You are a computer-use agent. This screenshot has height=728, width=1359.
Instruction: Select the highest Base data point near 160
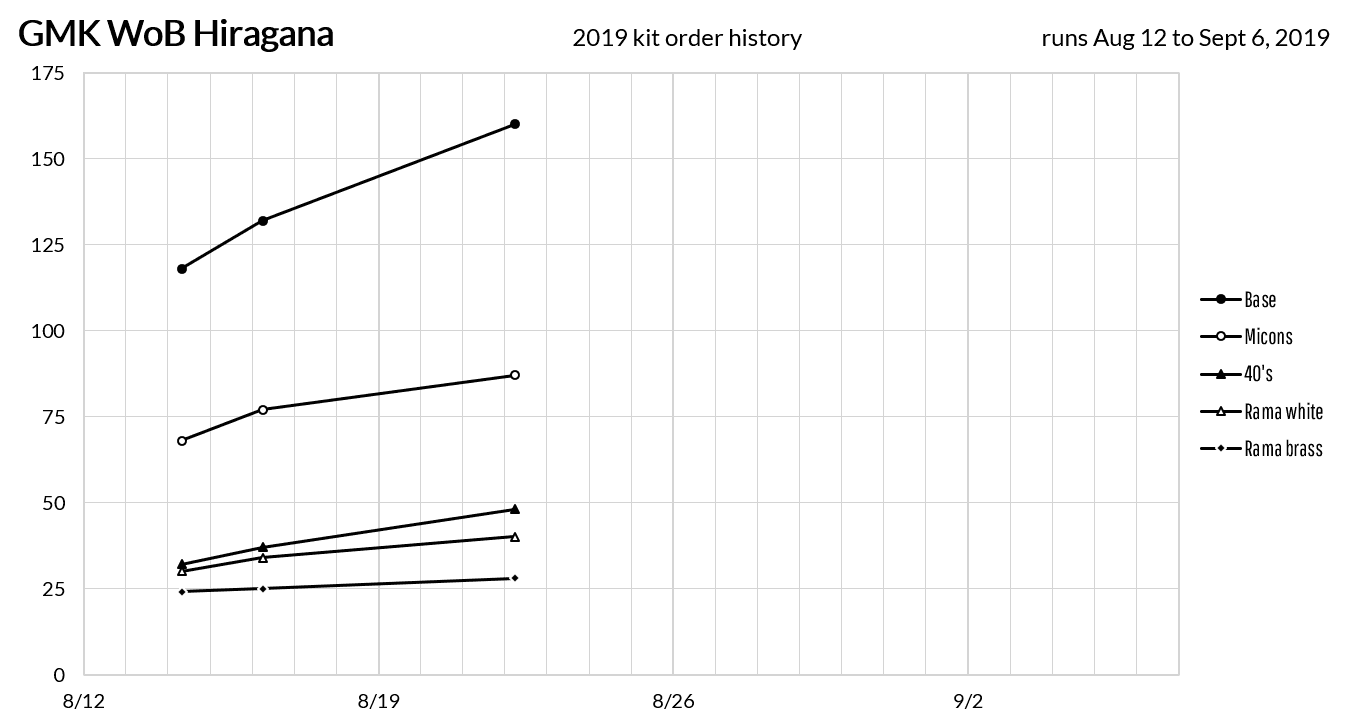[x=515, y=124]
